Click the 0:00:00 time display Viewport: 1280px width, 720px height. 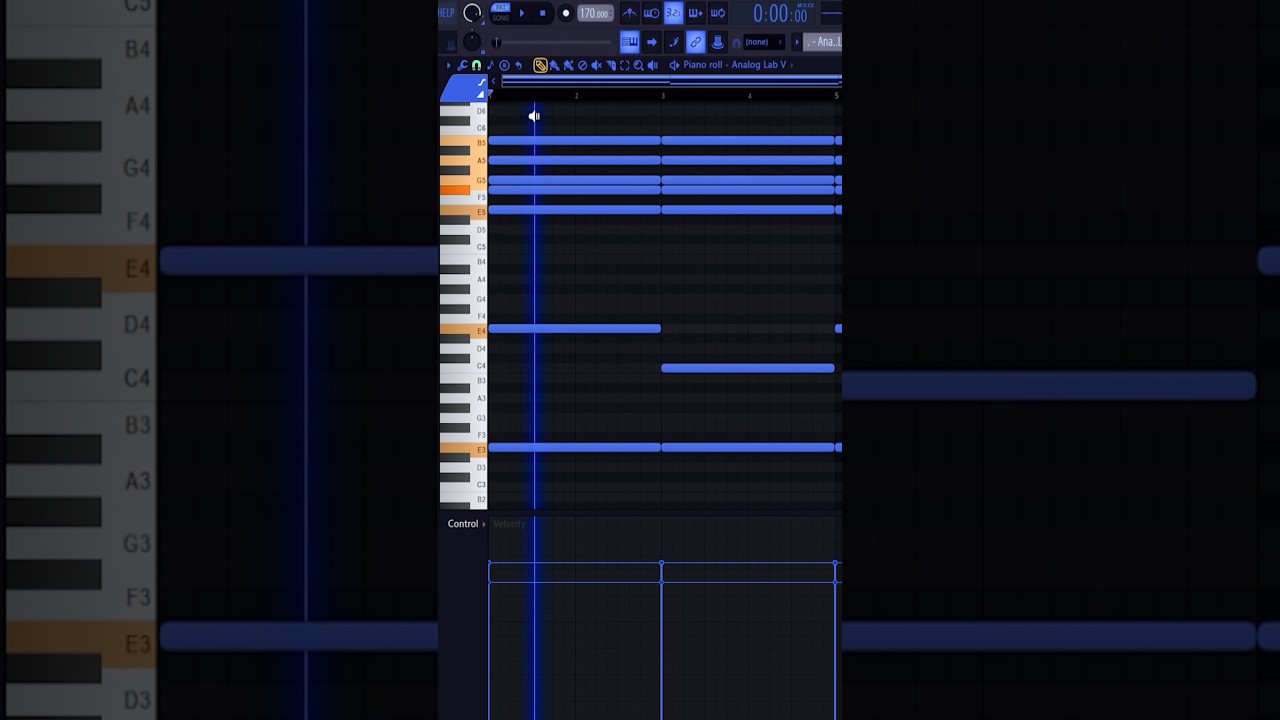click(x=781, y=13)
